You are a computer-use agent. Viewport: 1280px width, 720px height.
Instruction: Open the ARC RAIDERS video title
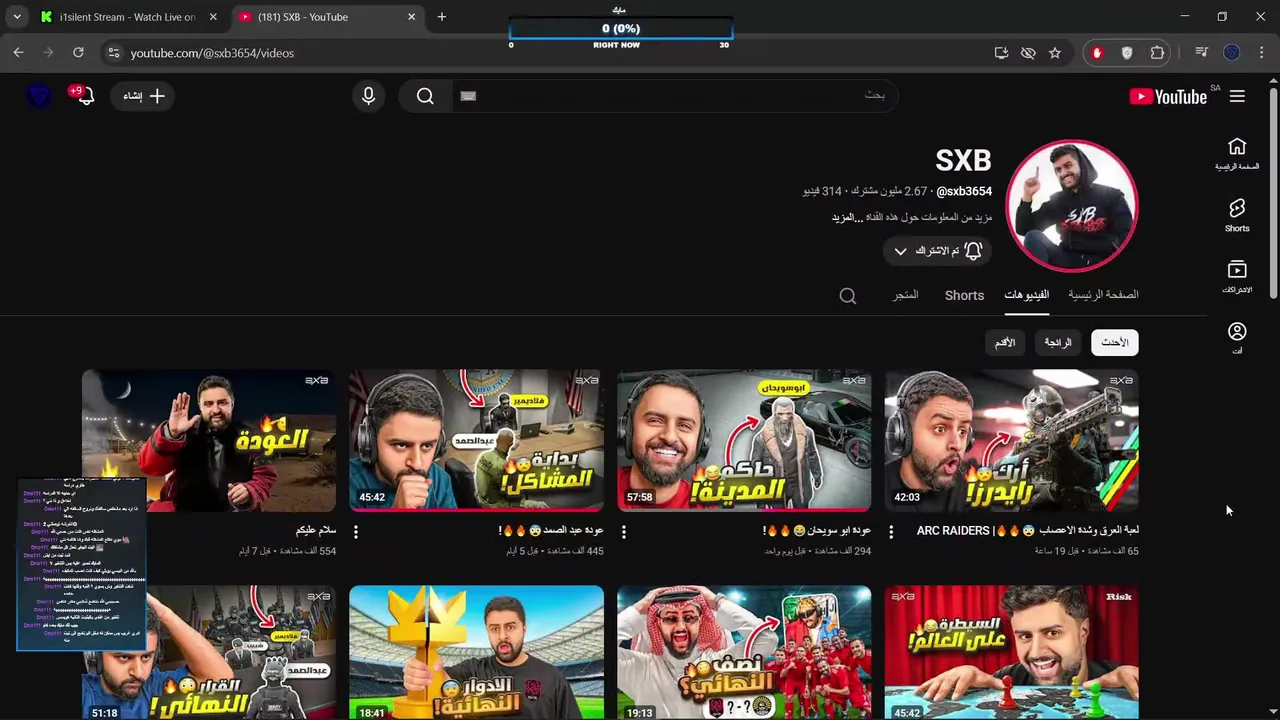point(1027,531)
